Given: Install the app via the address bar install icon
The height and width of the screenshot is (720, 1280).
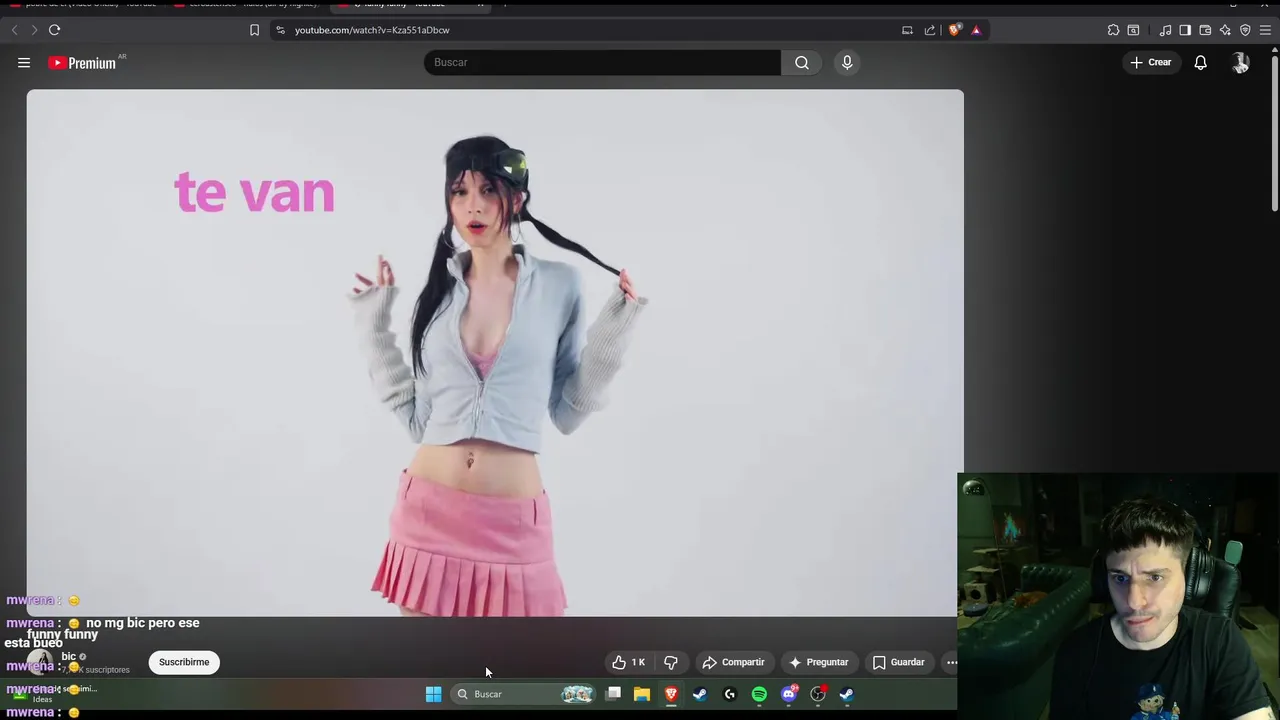Looking at the screenshot, I should [907, 30].
